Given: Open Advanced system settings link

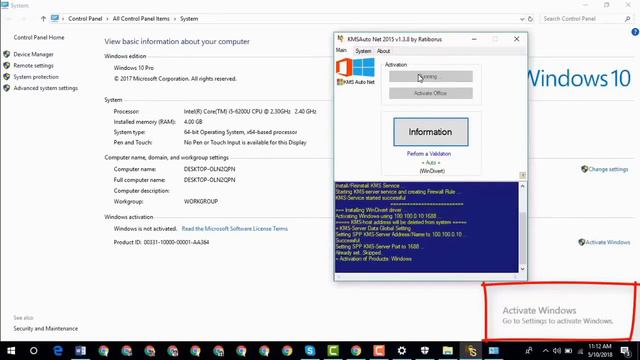Looking at the screenshot, I should (x=46, y=88).
